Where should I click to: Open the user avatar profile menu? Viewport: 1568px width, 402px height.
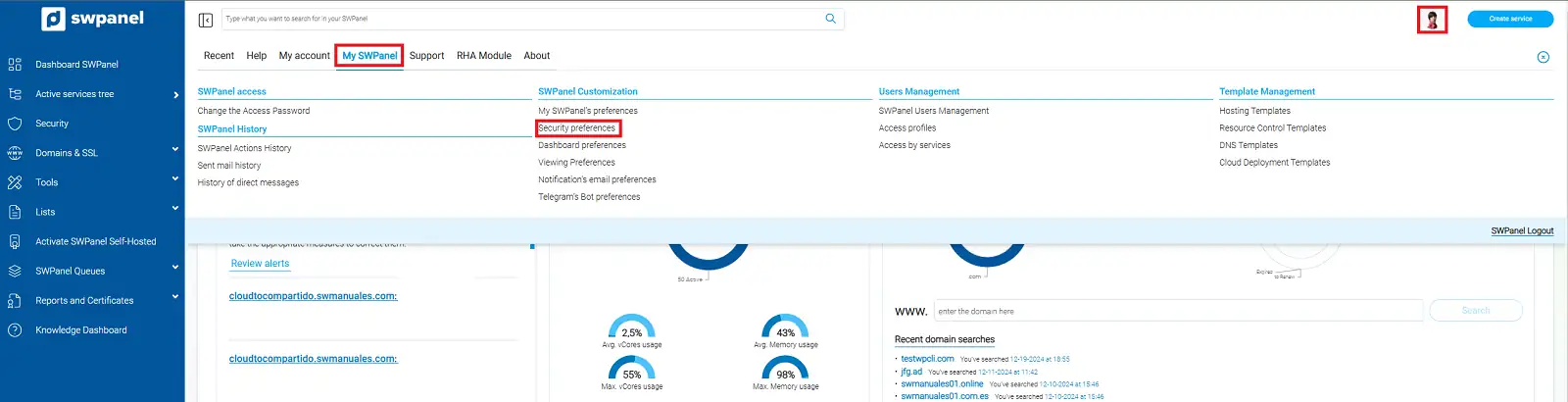pos(1433,20)
